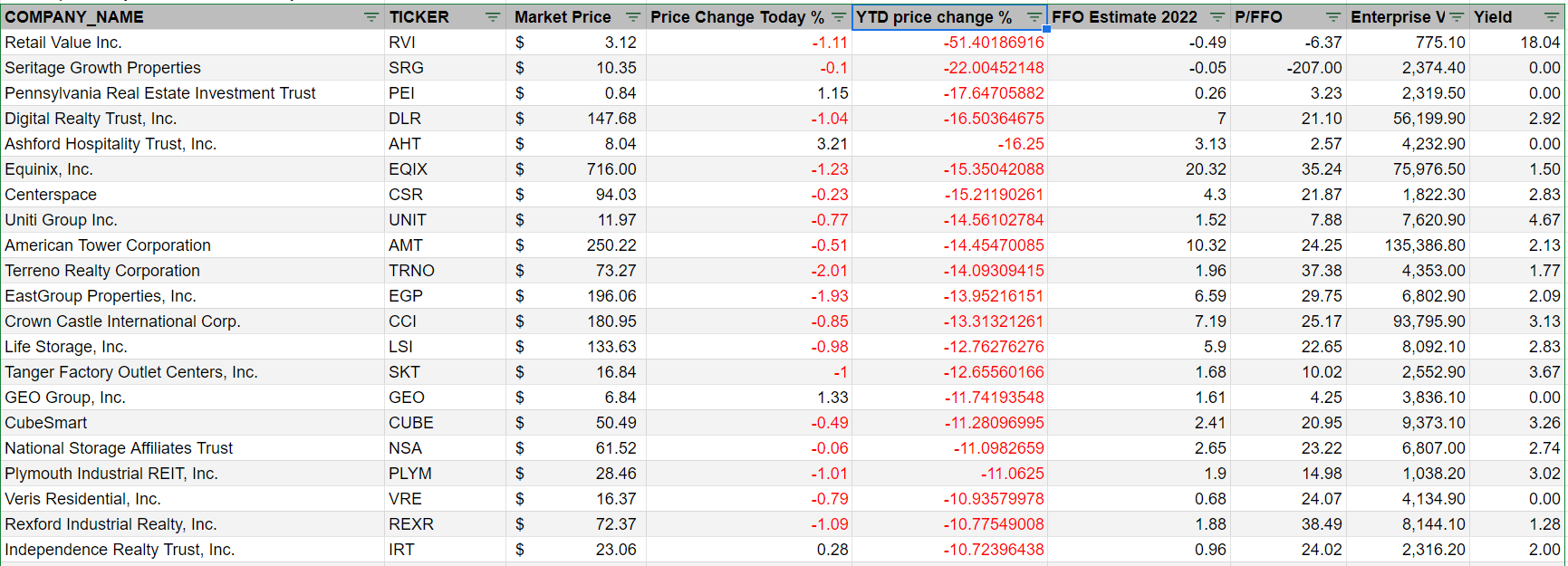Image resolution: width=1568 pixels, height=566 pixels.
Task: Open YTD price change % filter icon
Action: click(1034, 17)
